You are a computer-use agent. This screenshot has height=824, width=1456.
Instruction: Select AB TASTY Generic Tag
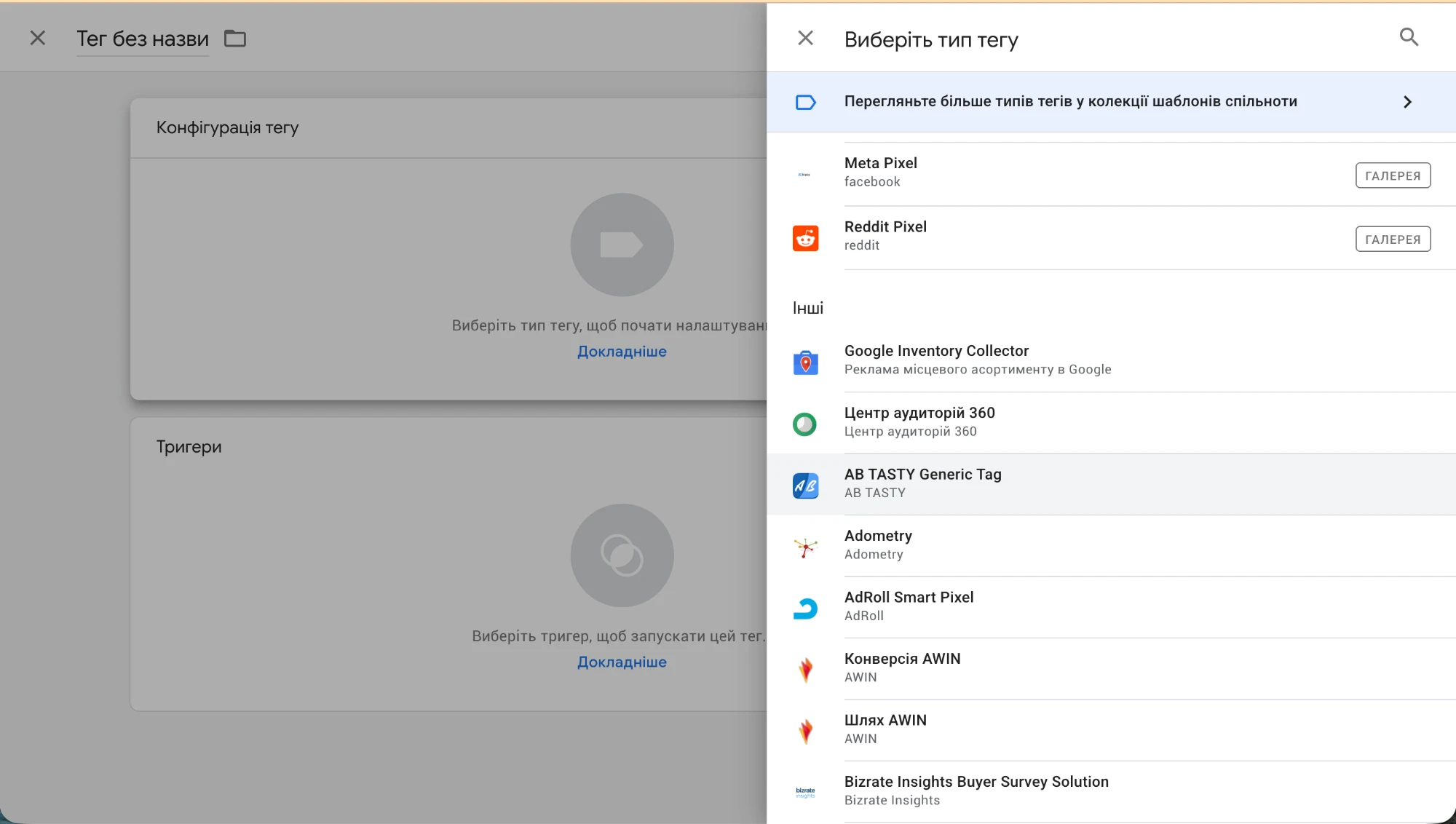tap(1111, 485)
